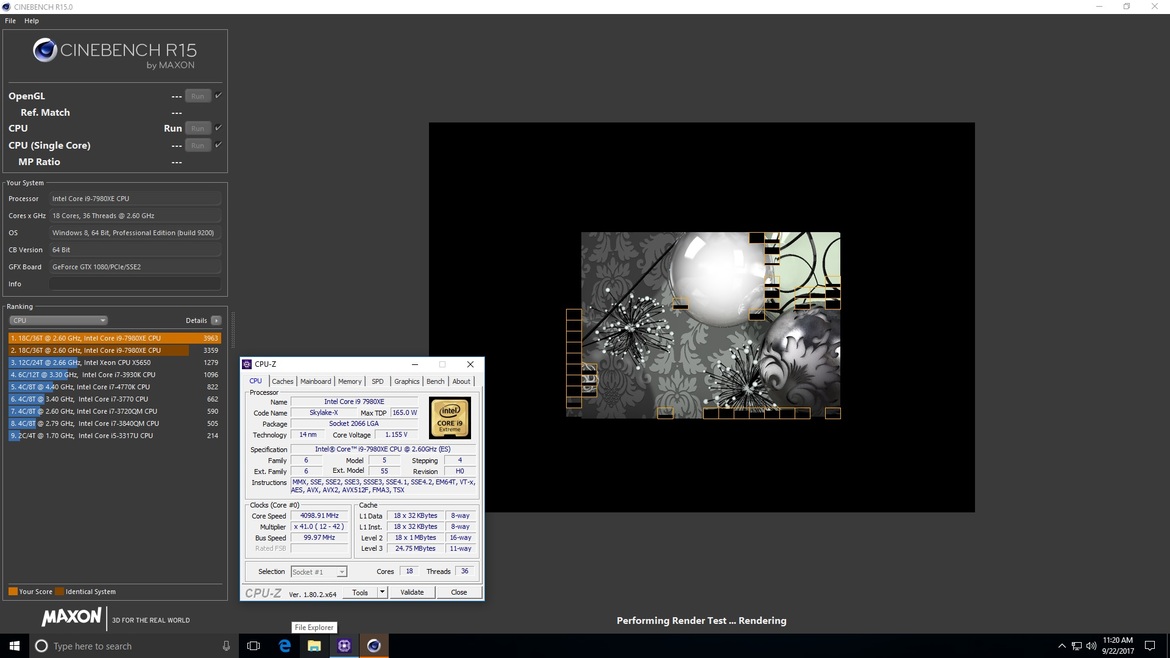Click the MAXON logo at bottom

[72, 618]
